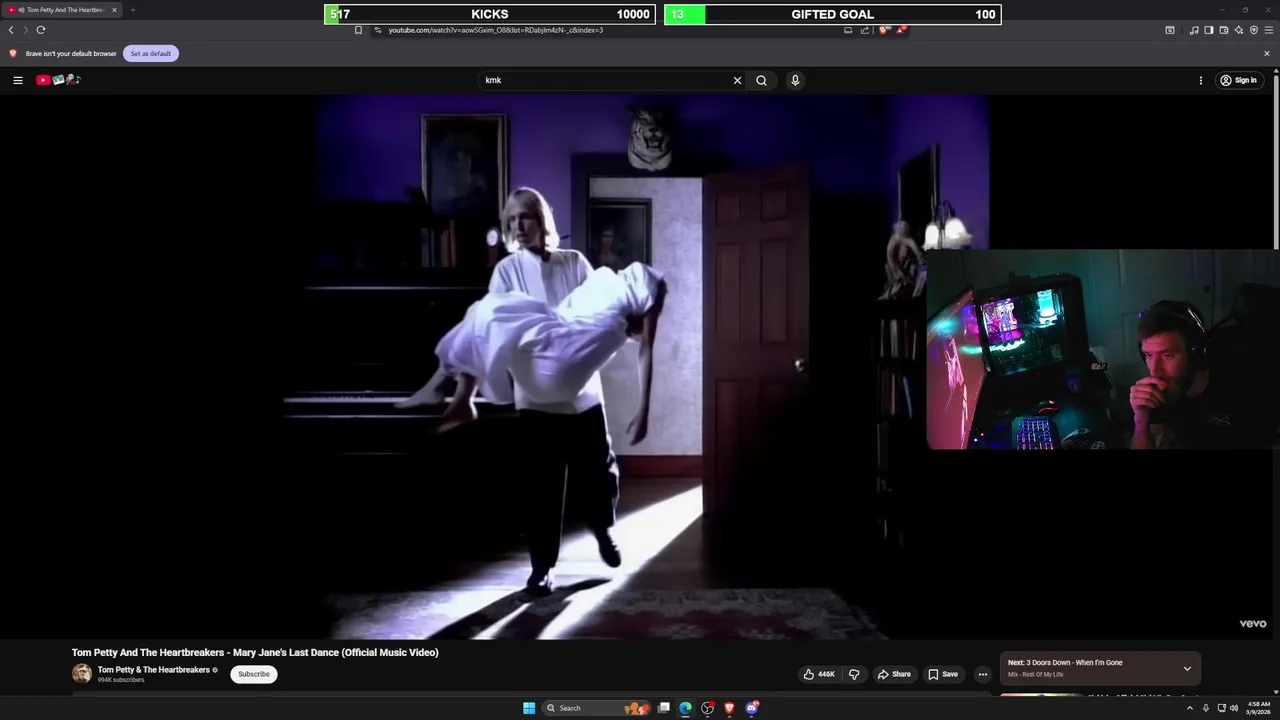Screen dimensions: 1280x720
Task: Run search with the magnifier button
Action: 761,80
